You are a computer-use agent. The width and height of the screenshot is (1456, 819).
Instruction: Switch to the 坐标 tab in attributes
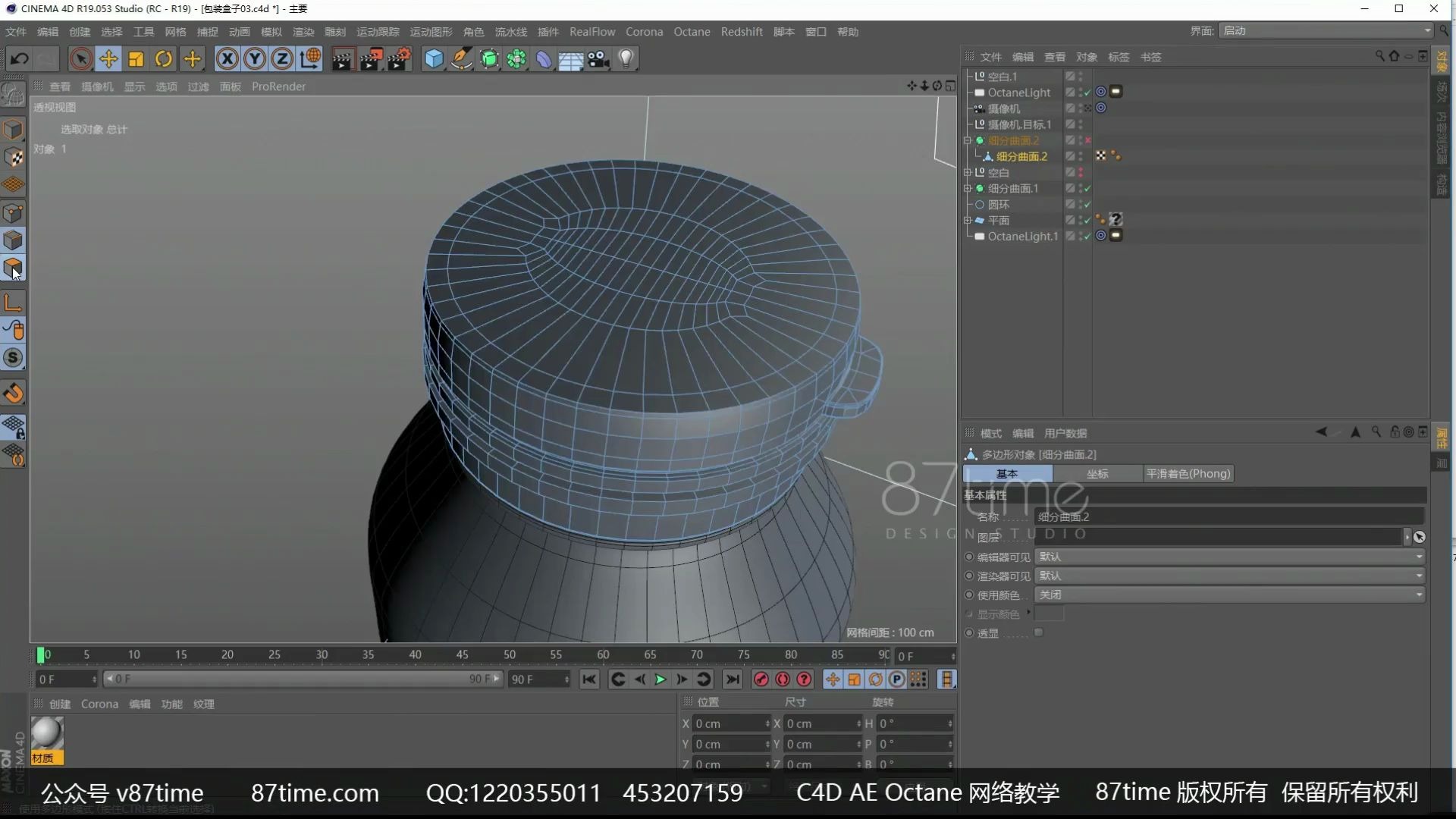pyautogui.click(x=1097, y=473)
